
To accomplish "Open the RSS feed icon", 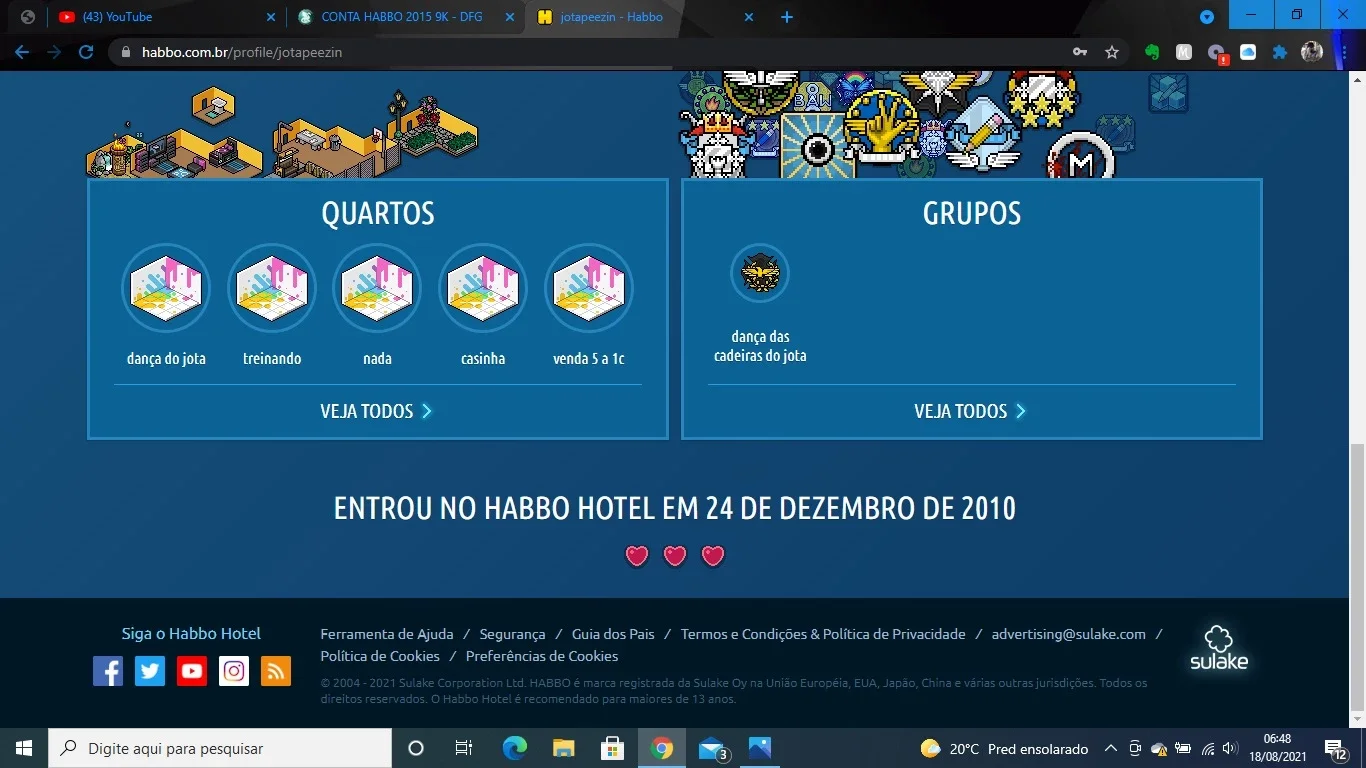I will (276, 671).
